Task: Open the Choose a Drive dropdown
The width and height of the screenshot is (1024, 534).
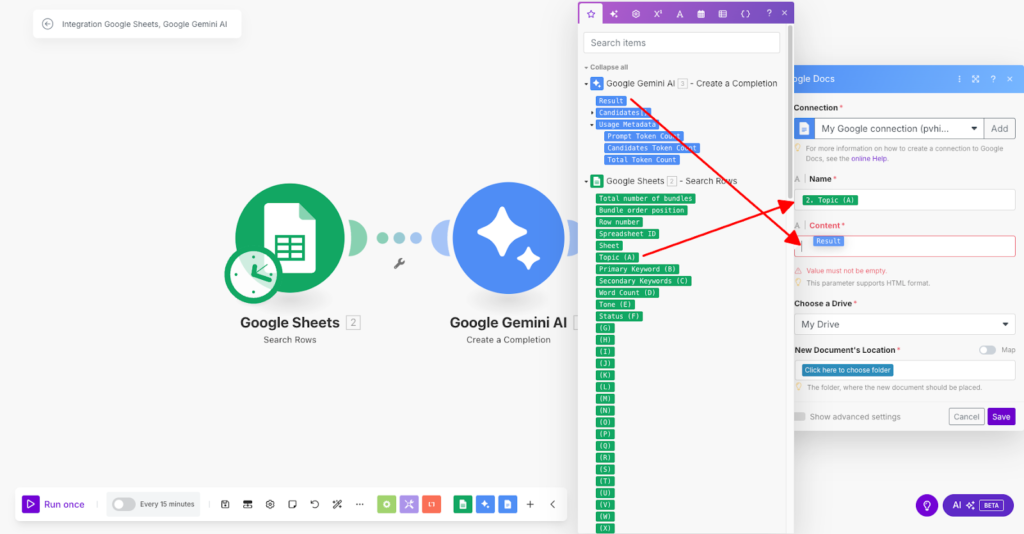Action: [x=904, y=324]
